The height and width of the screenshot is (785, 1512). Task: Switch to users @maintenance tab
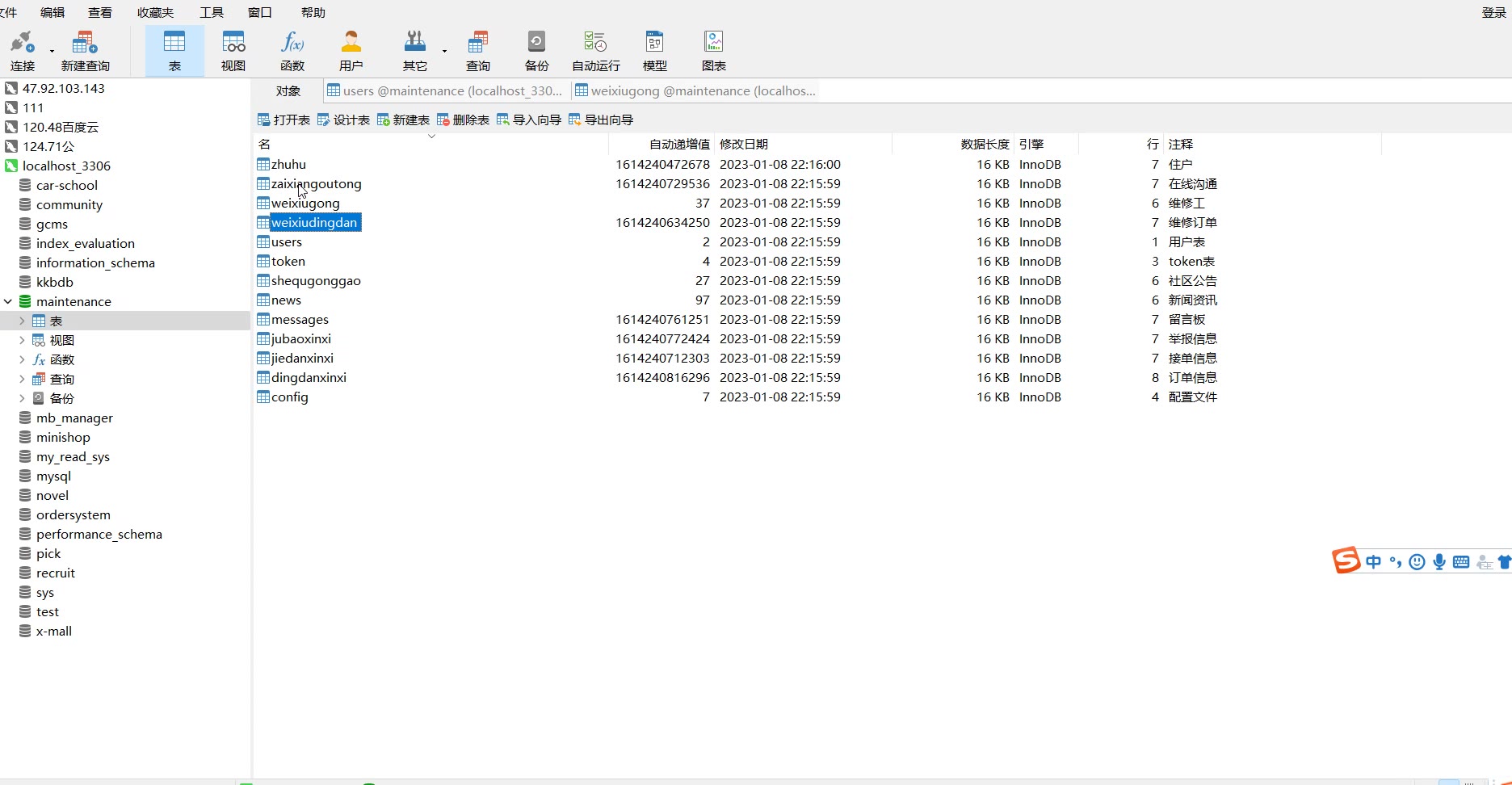[x=445, y=90]
